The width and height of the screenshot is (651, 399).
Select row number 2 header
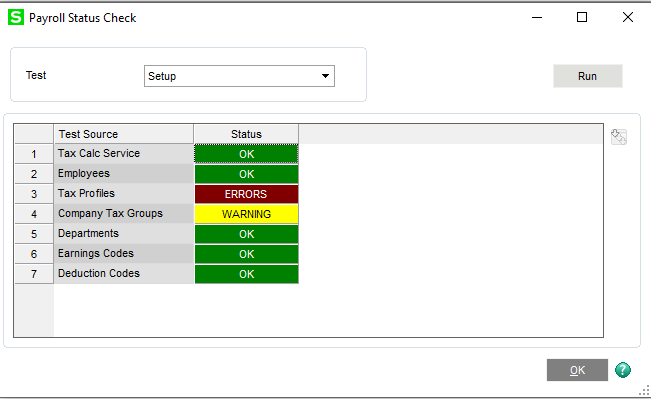[x=34, y=174]
